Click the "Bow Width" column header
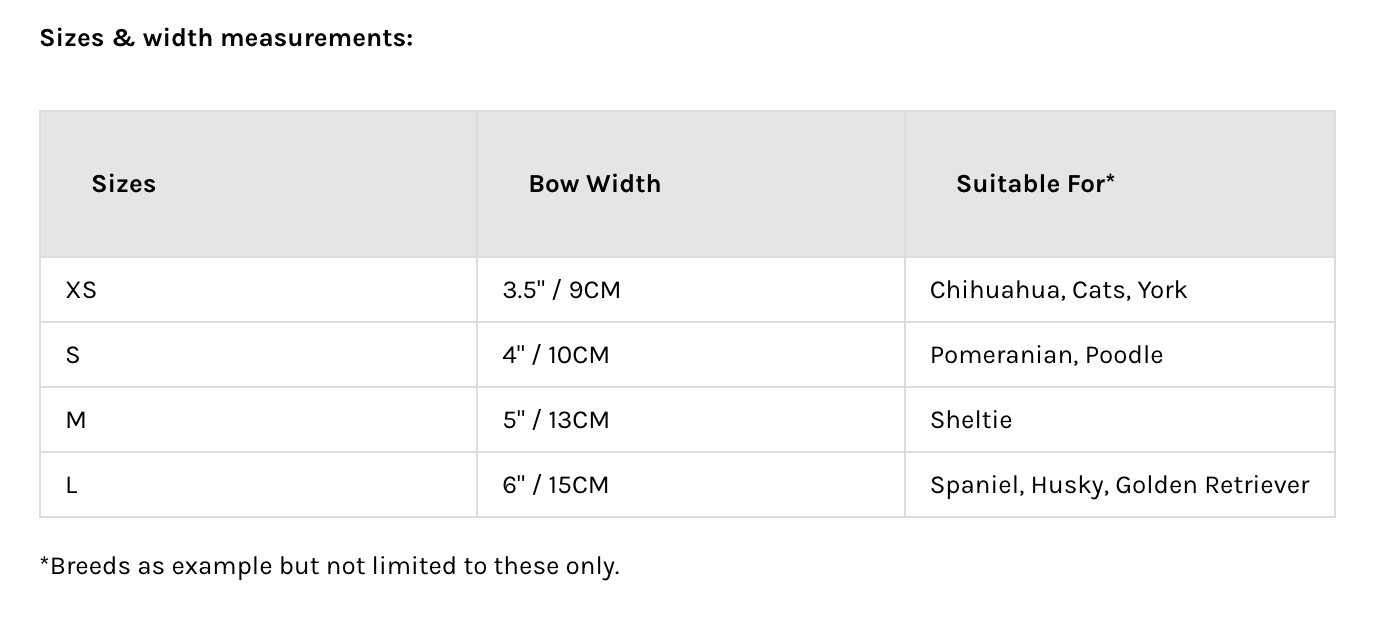Viewport: 1374px width, 622px height. coord(595,184)
